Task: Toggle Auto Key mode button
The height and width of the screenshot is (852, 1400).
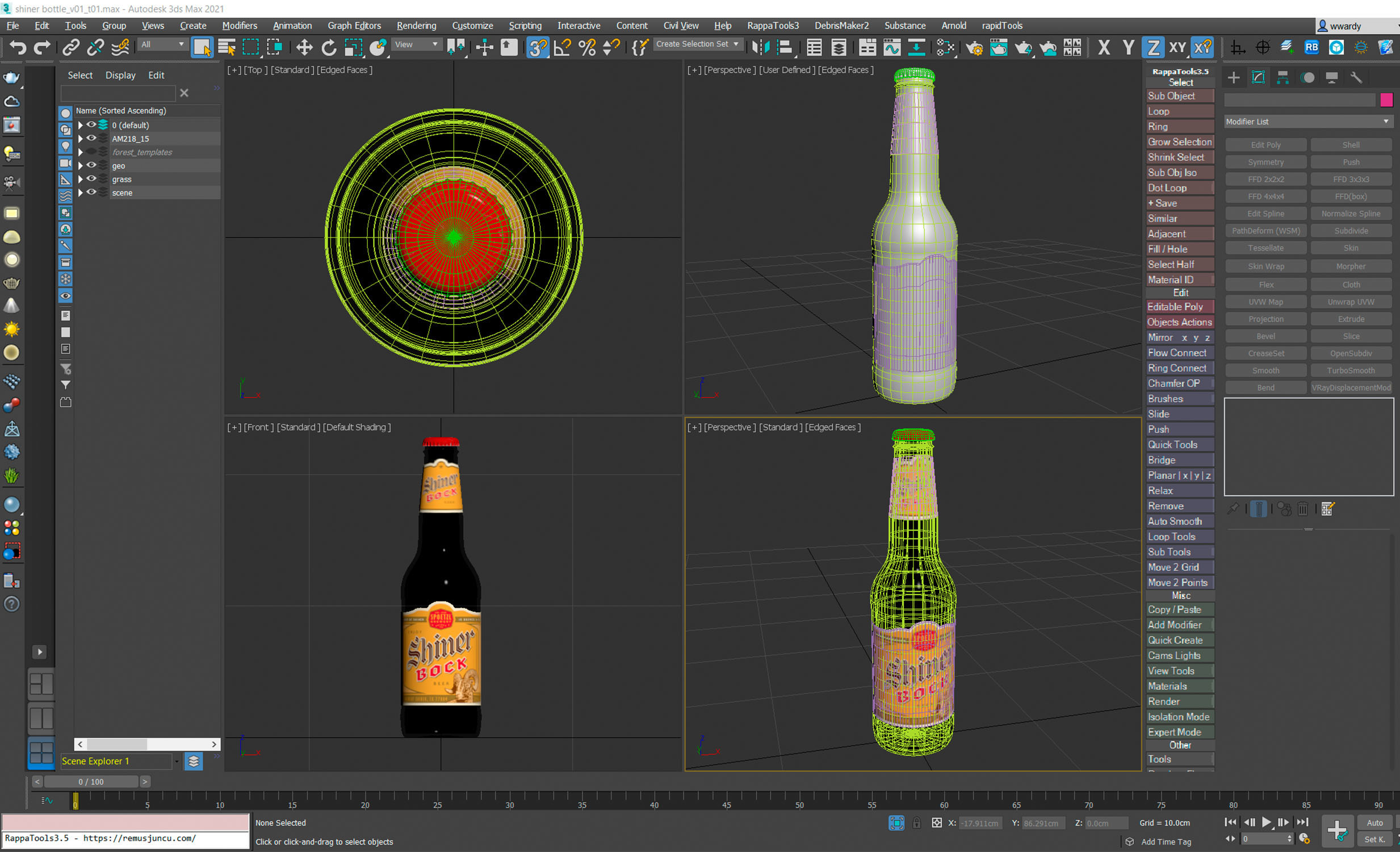Action: pyautogui.click(x=1375, y=822)
